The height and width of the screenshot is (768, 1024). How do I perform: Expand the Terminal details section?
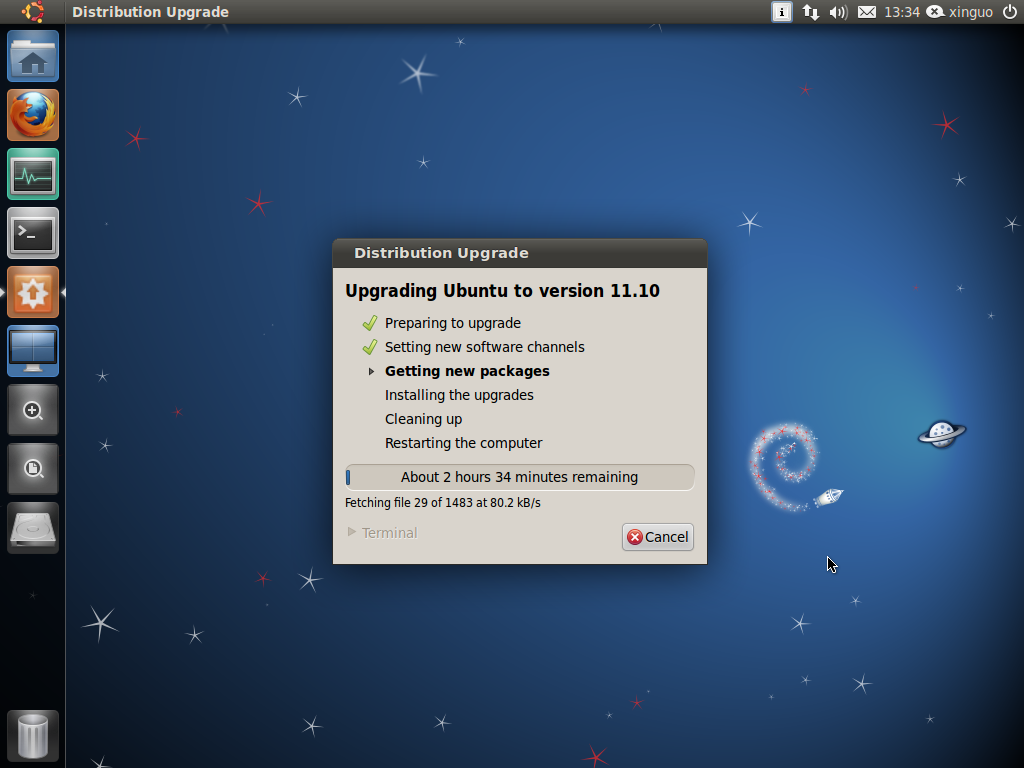tap(382, 533)
